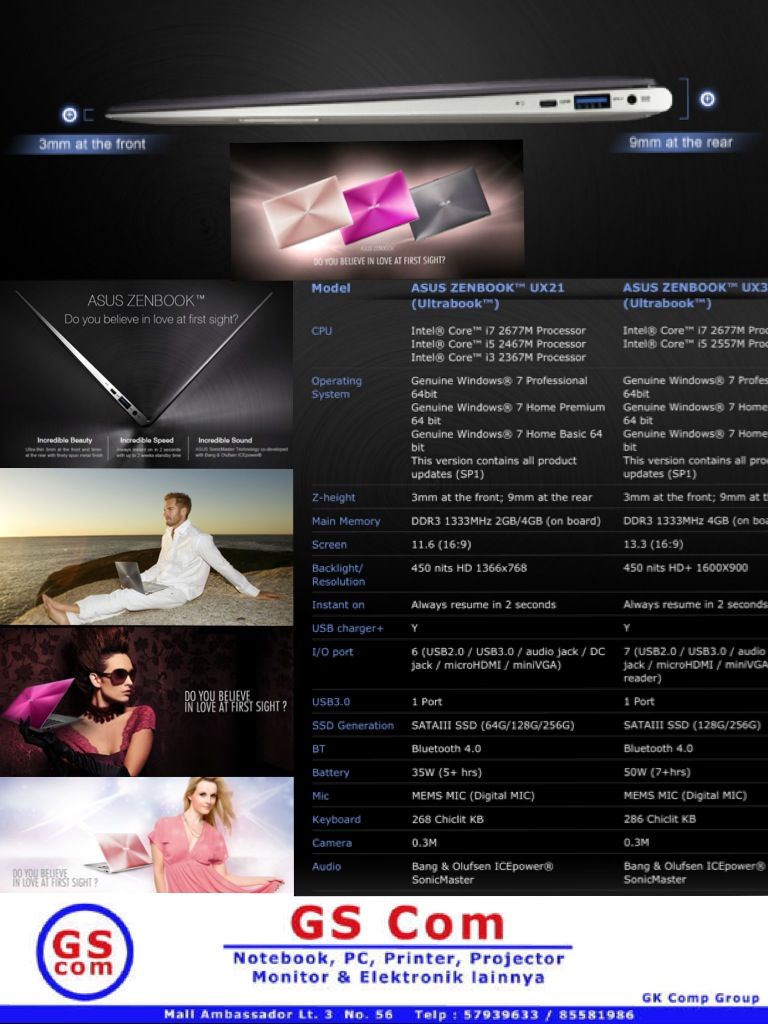Click the "Battery" row label

[330, 773]
